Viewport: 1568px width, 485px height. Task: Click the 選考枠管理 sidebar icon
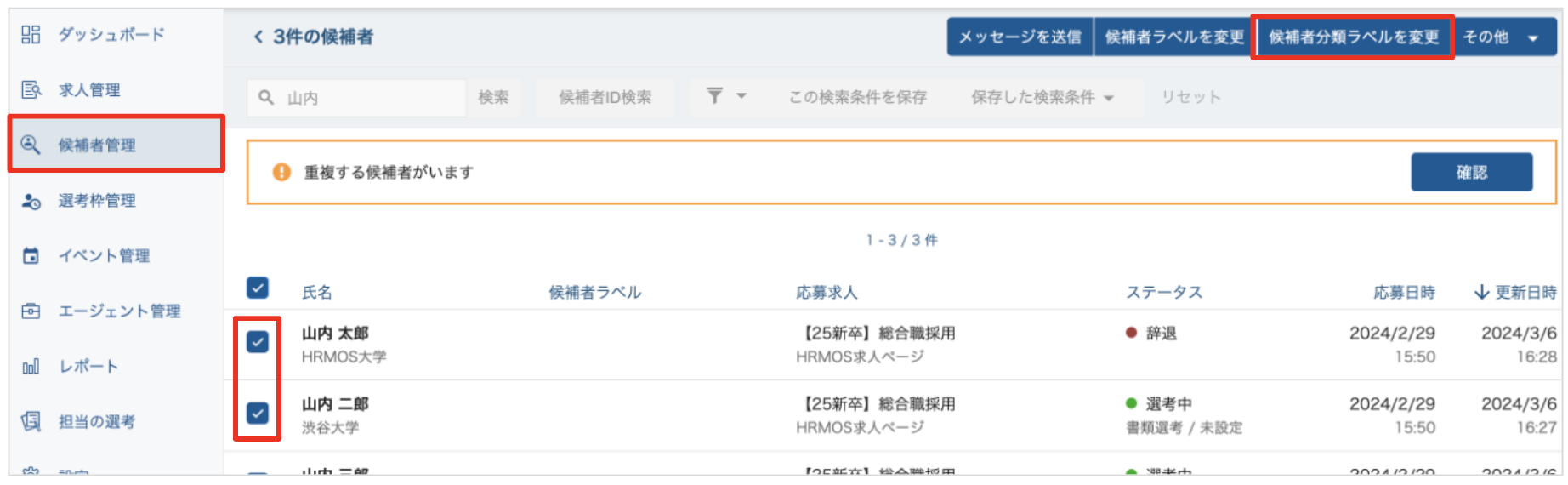pos(31,201)
